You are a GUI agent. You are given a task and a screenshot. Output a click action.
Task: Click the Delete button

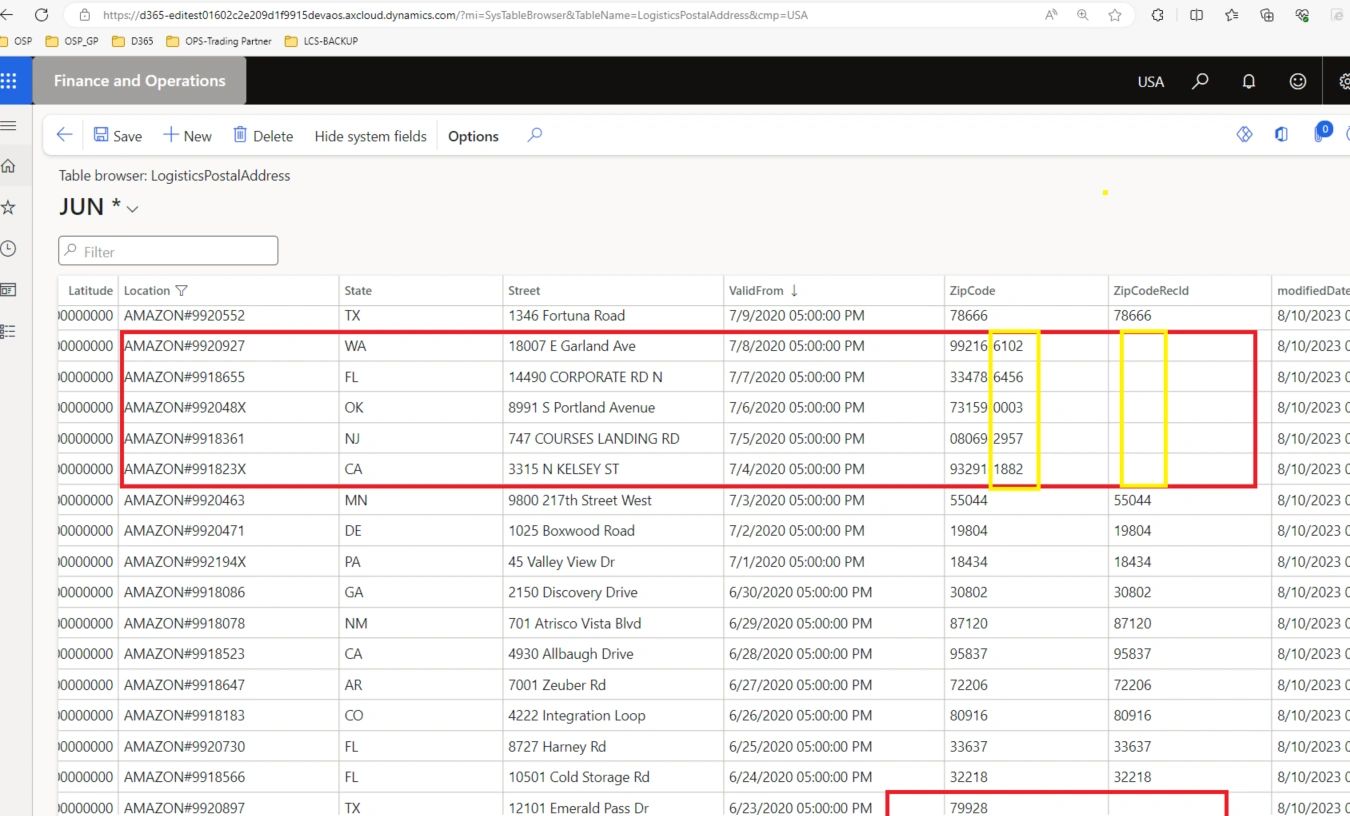point(262,136)
